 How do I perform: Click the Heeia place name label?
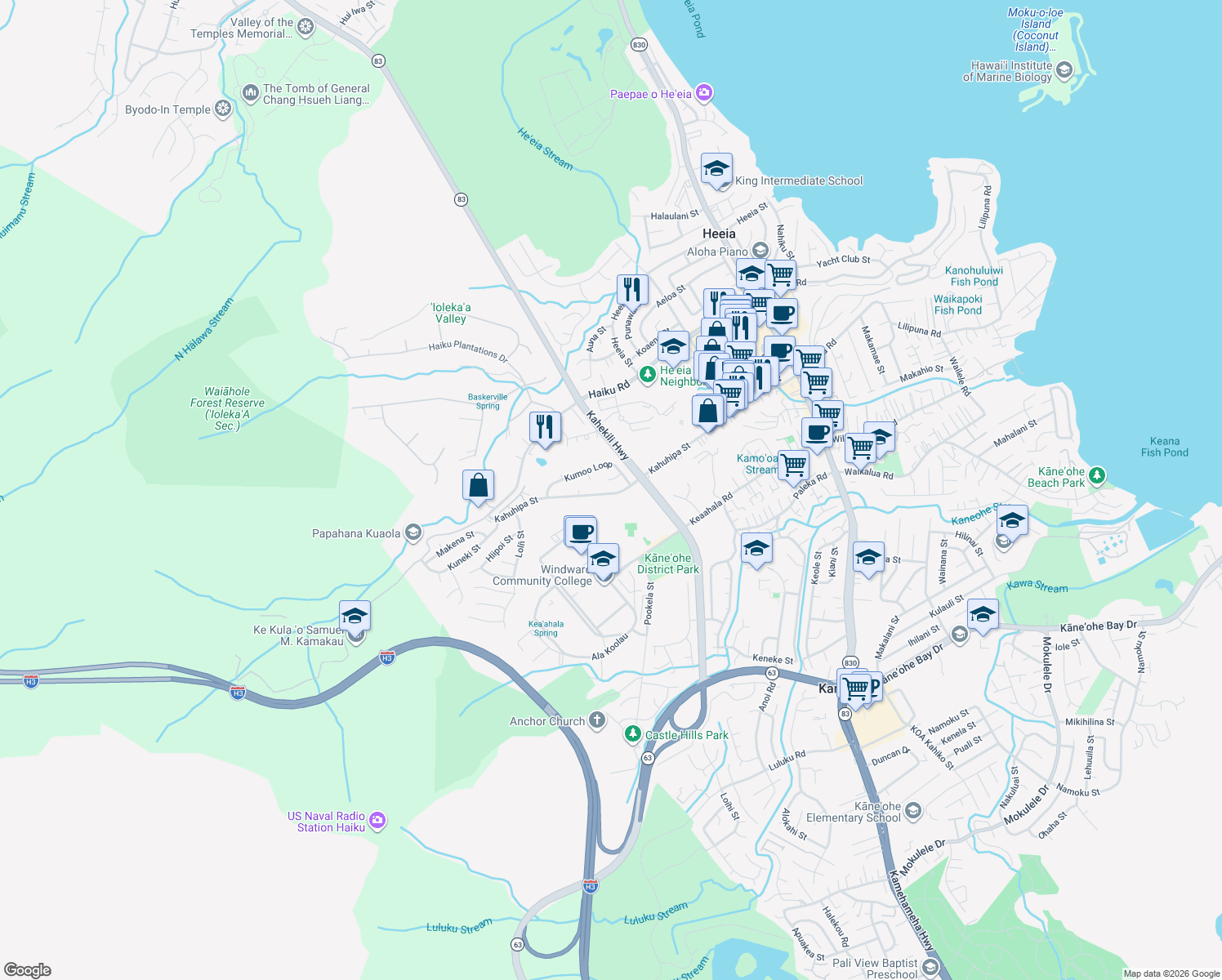pyautogui.click(x=719, y=234)
